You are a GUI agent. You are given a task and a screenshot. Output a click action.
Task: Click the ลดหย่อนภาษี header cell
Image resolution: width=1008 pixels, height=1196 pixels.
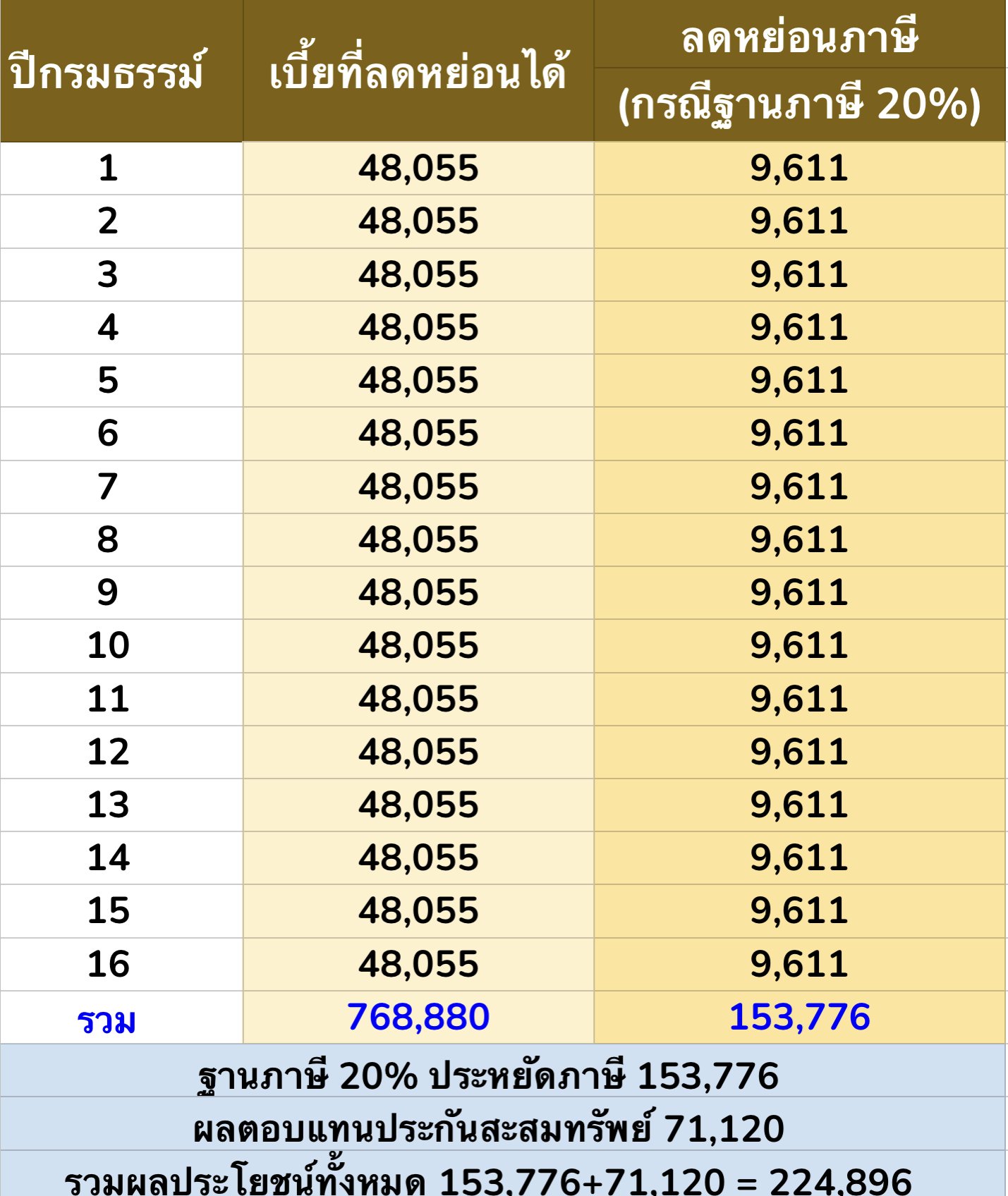pyautogui.click(x=799, y=37)
